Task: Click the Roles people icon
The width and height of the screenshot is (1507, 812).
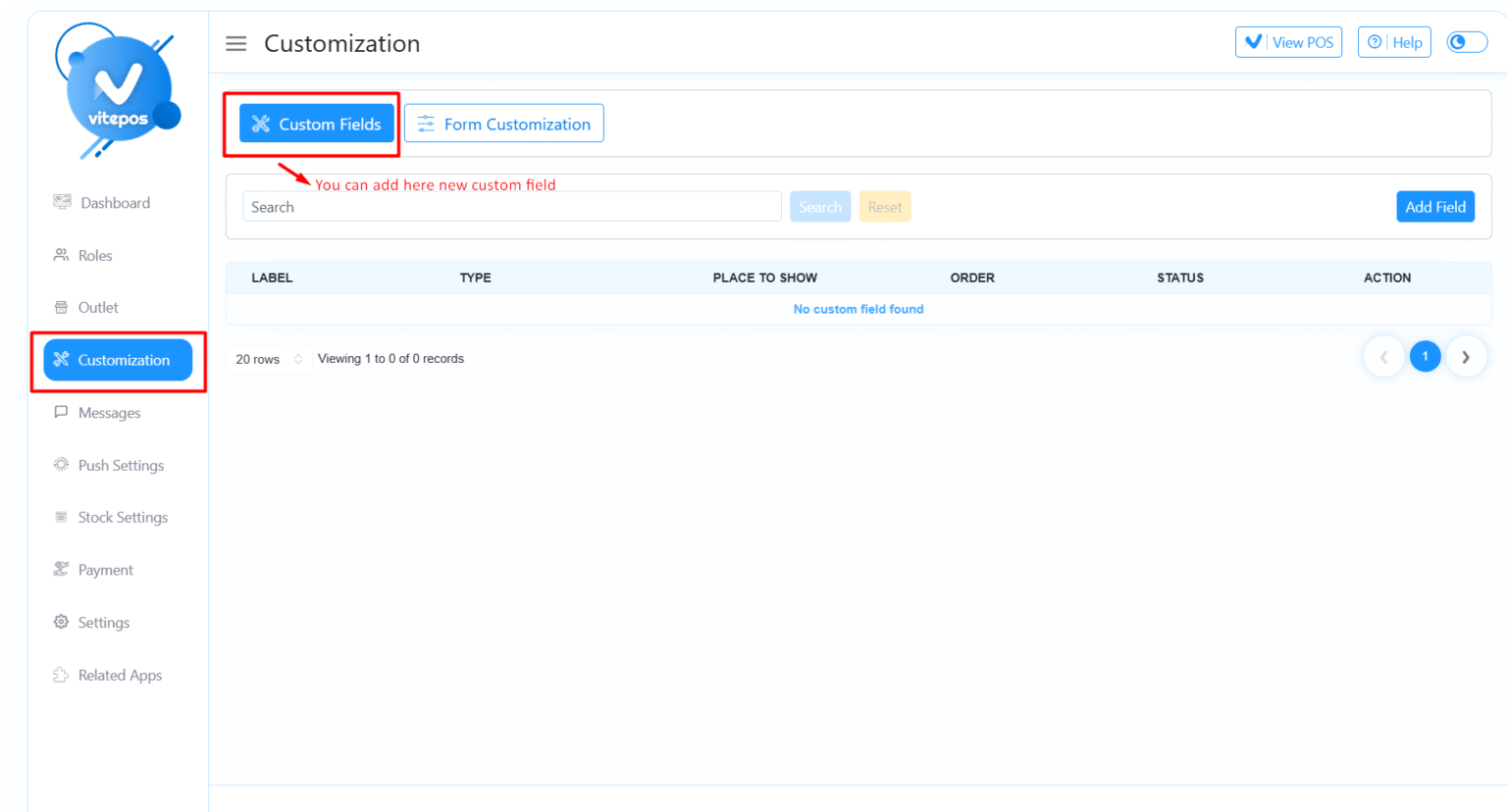Action: click(x=61, y=255)
